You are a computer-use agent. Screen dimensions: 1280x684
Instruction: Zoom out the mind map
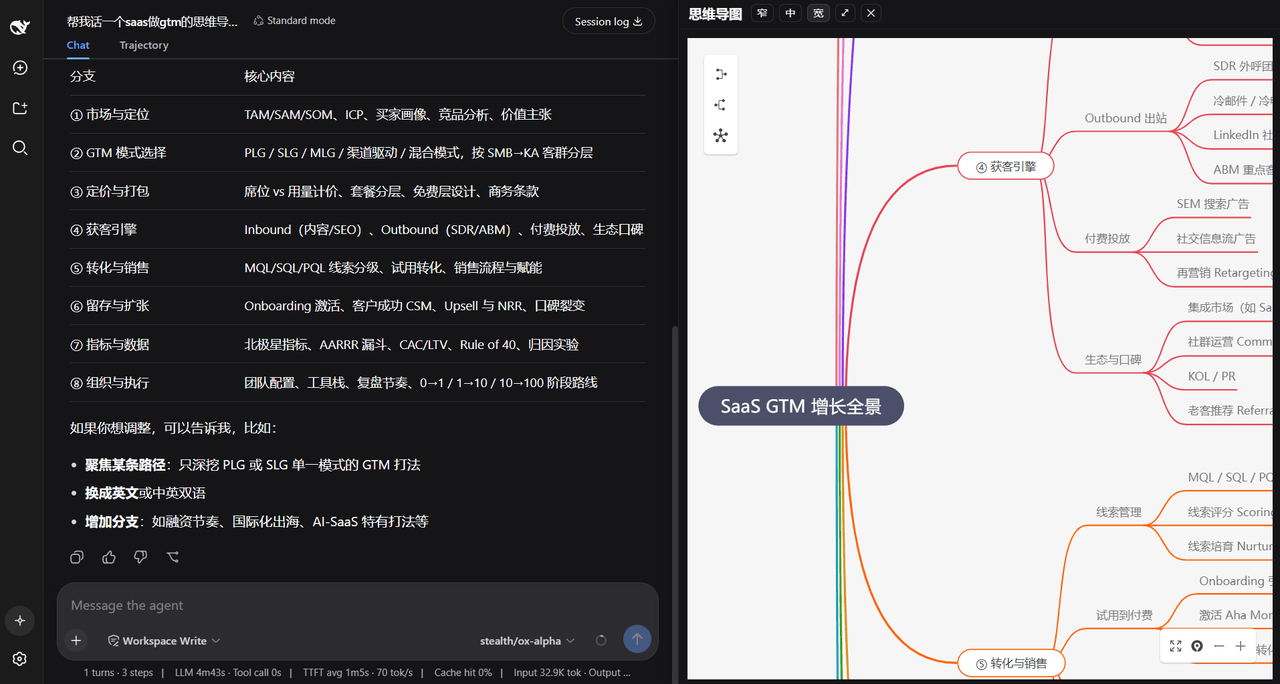coord(1219,646)
